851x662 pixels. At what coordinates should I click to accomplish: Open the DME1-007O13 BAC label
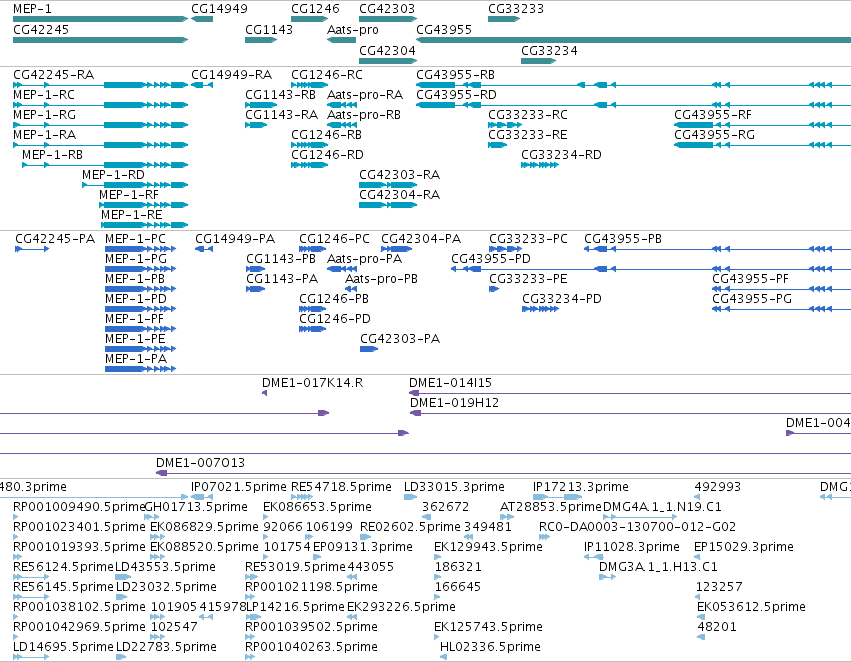(200, 463)
